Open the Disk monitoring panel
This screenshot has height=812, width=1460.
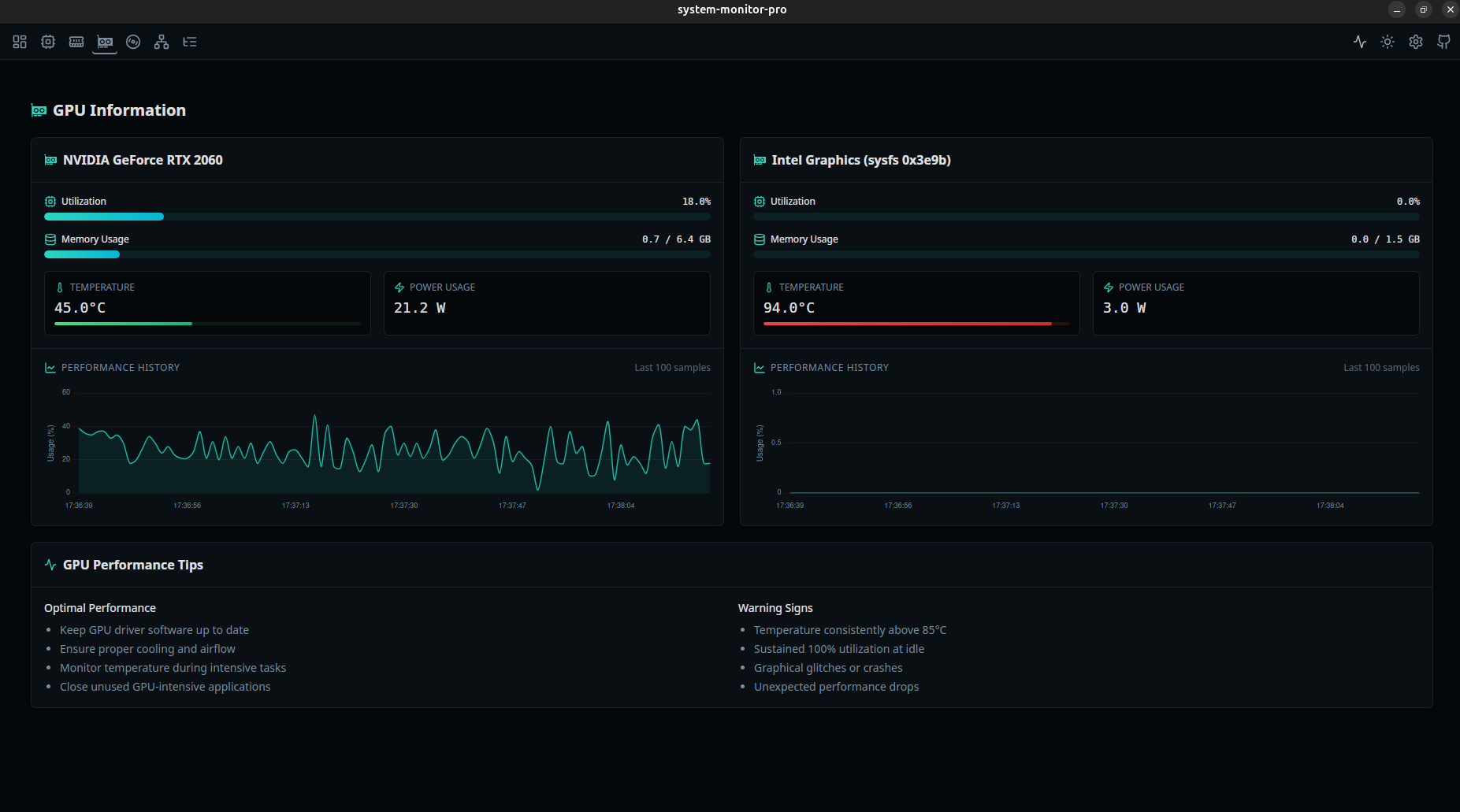(132, 42)
